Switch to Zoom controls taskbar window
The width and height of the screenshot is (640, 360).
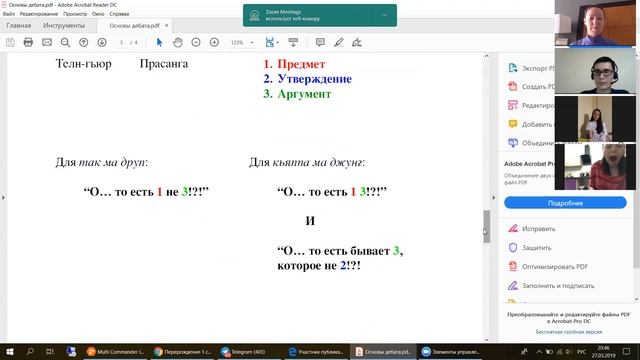[x=450, y=351]
